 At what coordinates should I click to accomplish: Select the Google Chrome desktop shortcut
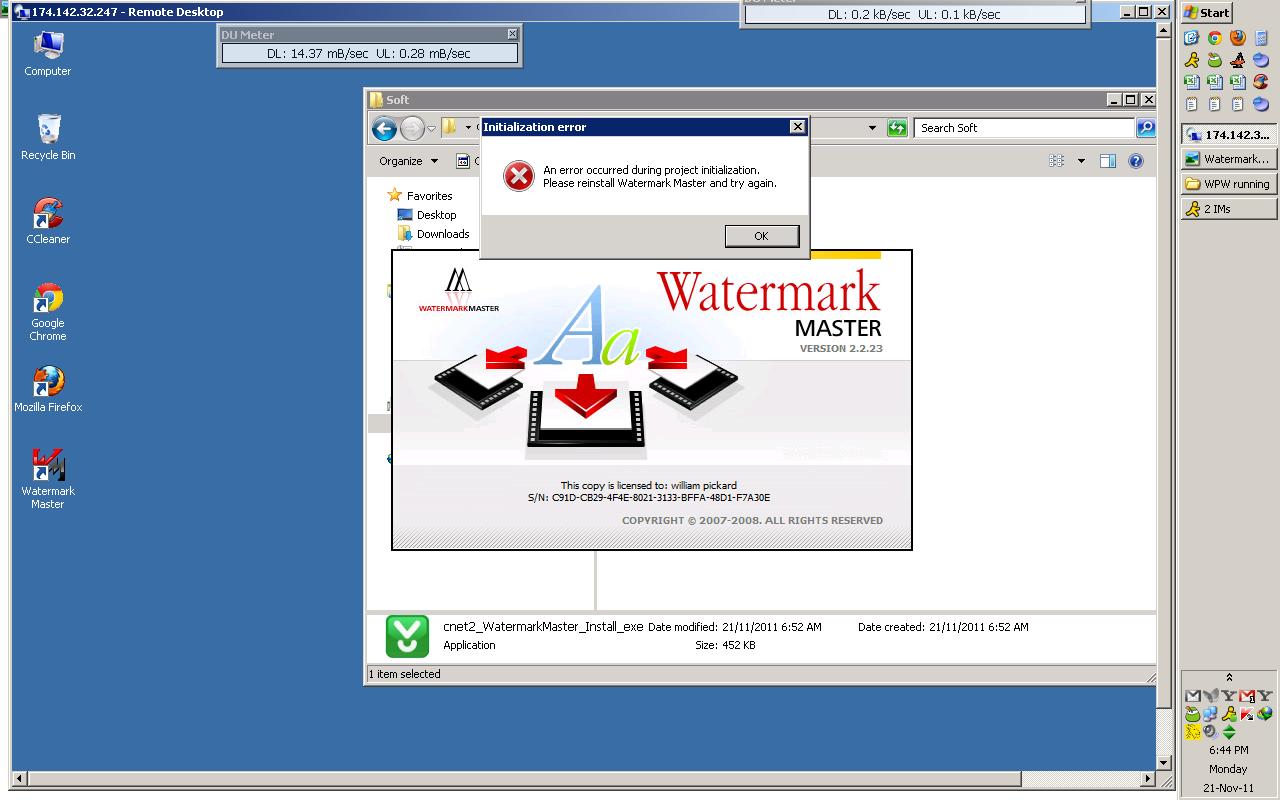tap(48, 312)
